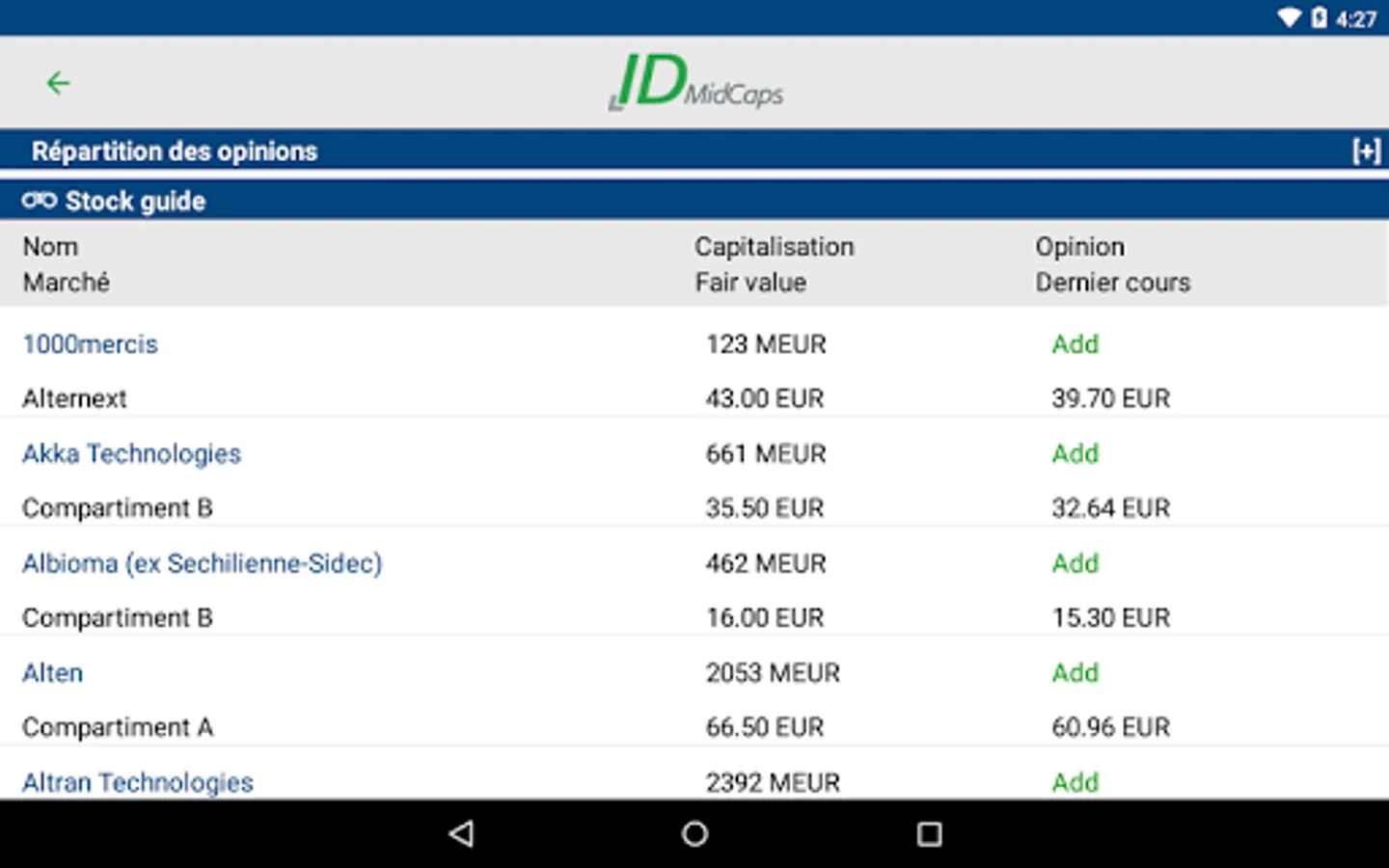The height and width of the screenshot is (868, 1389).
Task: Expand Répartition des opinions with [+]
Action: pyautogui.click(x=1366, y=151)
